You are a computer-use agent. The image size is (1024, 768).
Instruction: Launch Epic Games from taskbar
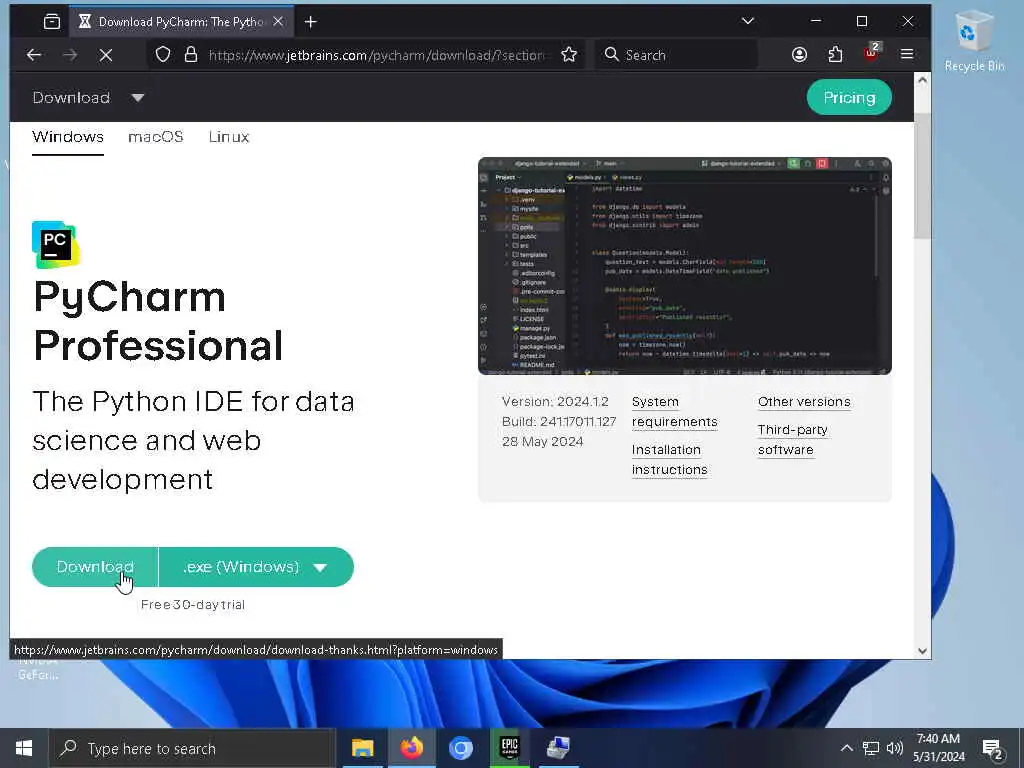[509, 748]
